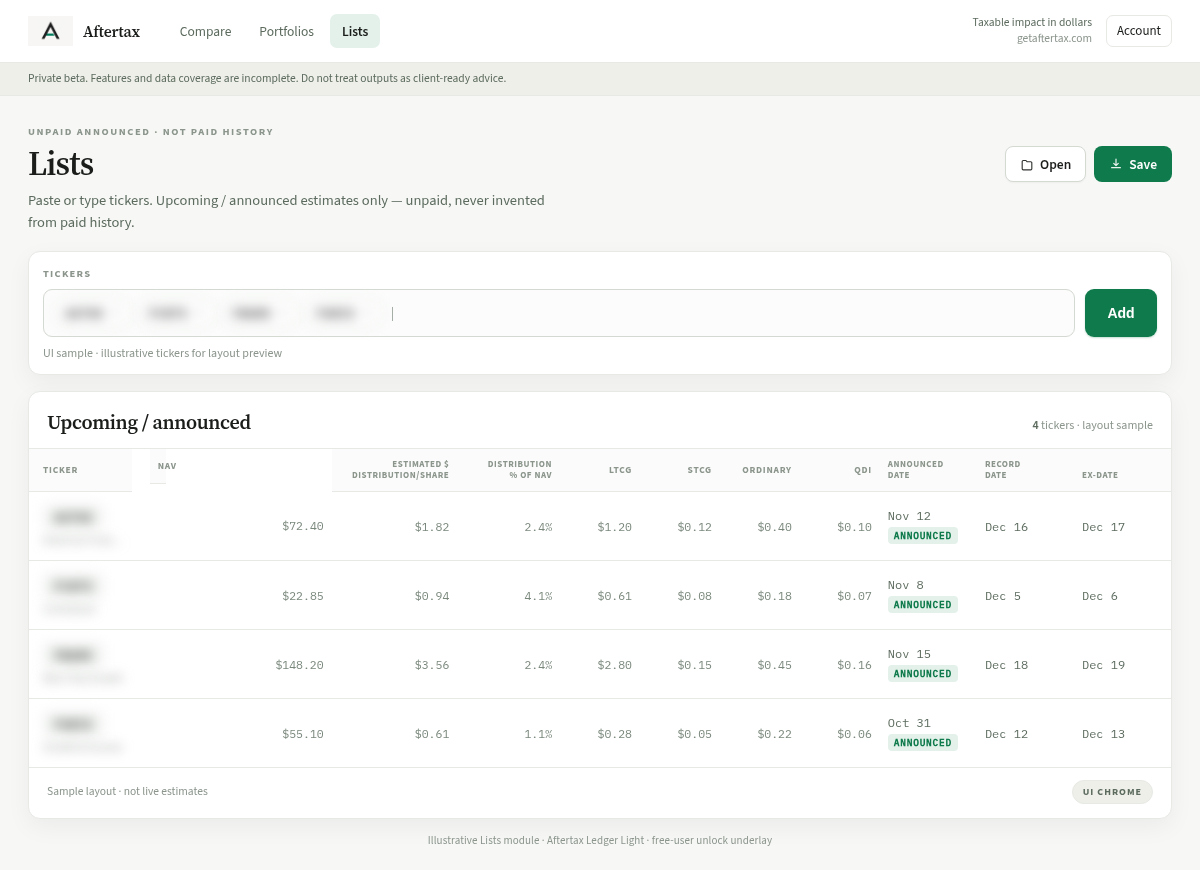Click the ANNOUNCED badge under Nov 8

[923, 605]
